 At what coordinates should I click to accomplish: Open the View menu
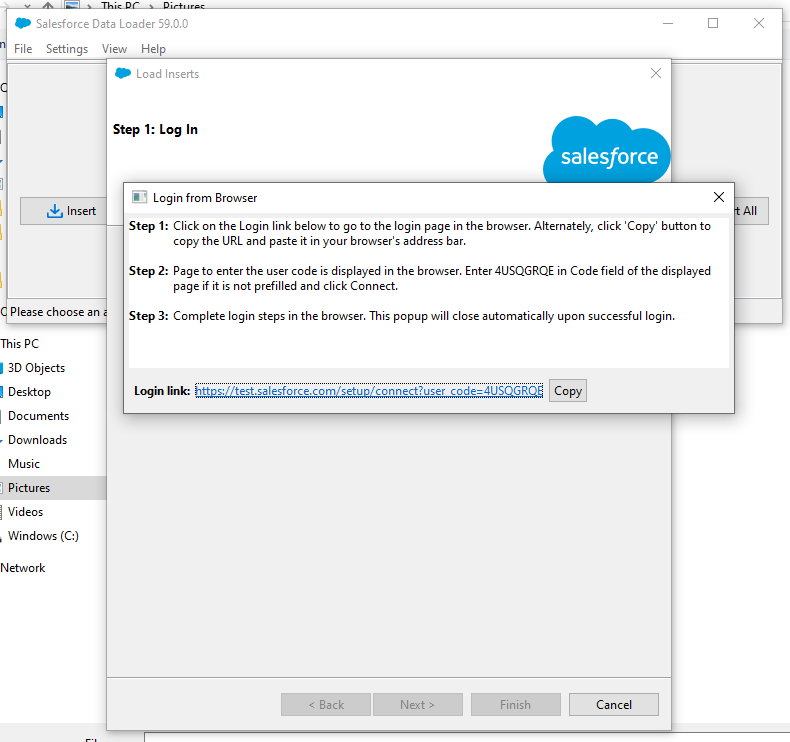click(x=114, y=49)
